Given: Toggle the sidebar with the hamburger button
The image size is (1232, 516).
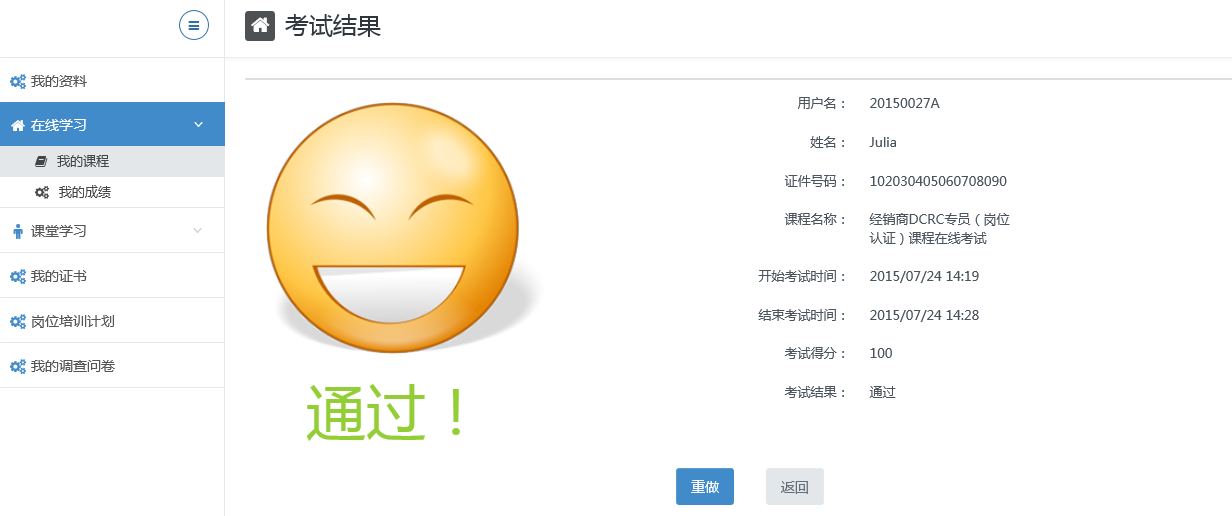Looking at the screenshot, I should coord(194,25).
